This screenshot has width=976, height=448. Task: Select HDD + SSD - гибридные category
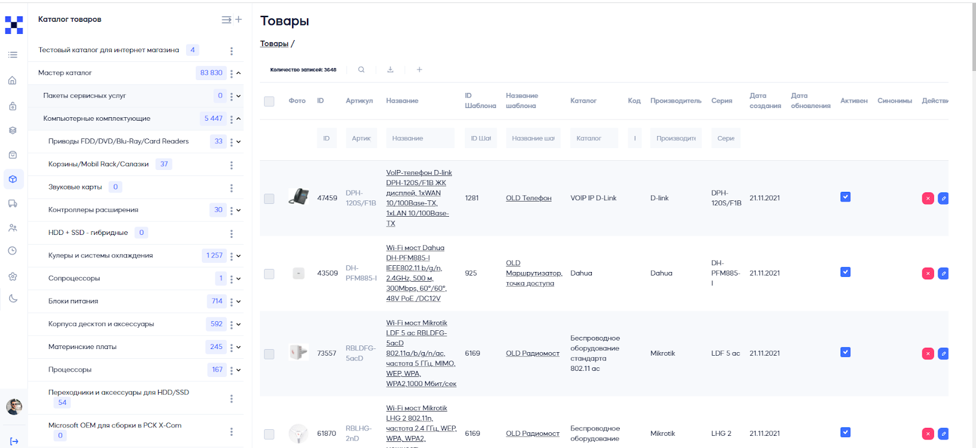88,233
